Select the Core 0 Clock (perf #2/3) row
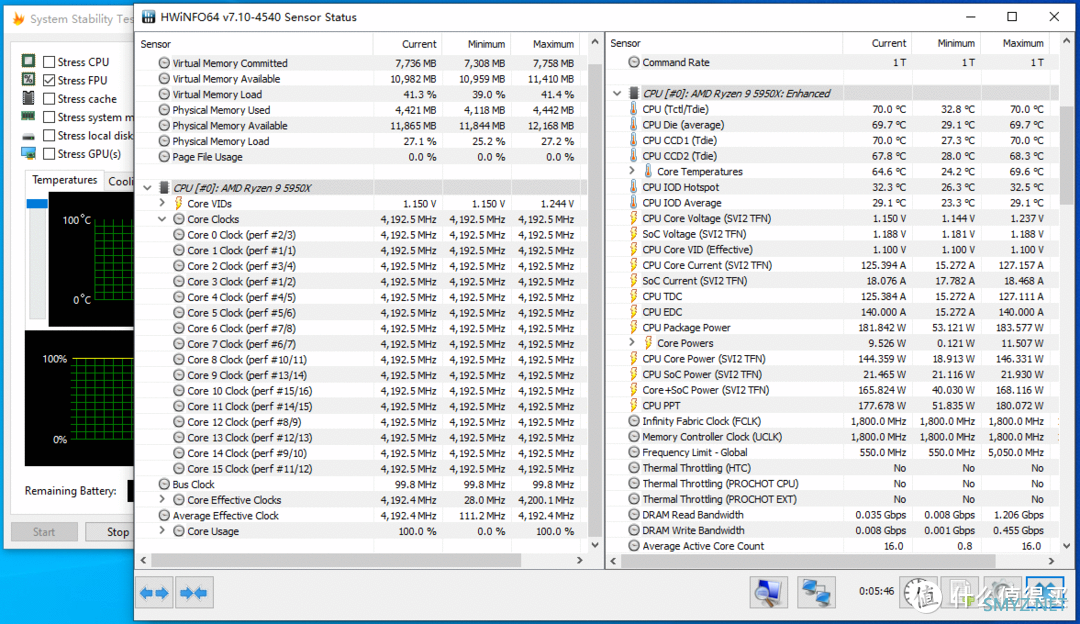 (x=362, y=235)
